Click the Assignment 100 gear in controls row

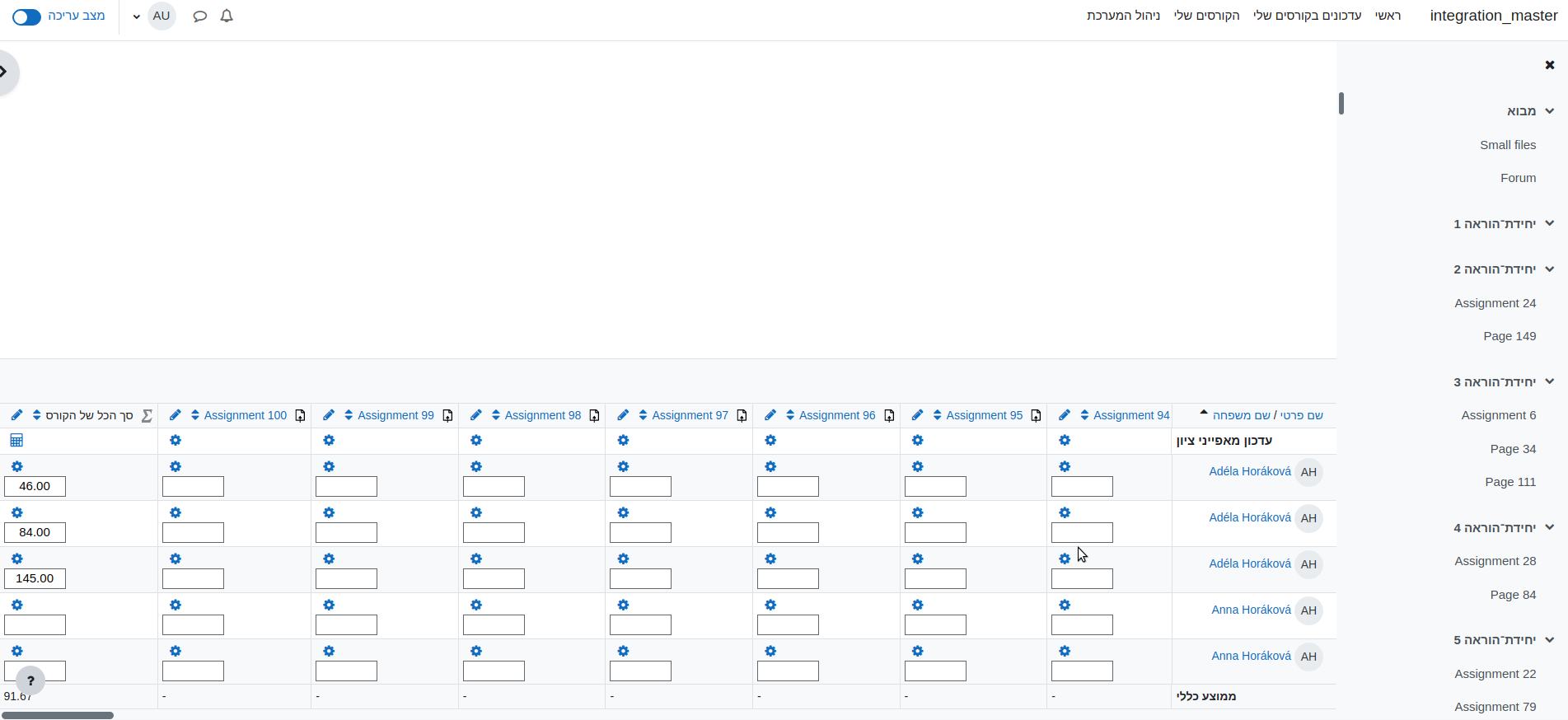[176, 441]
